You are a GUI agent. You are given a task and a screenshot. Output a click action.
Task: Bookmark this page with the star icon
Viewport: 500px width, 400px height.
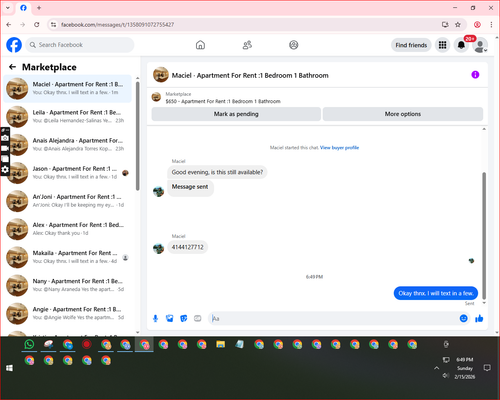(458, 24)
